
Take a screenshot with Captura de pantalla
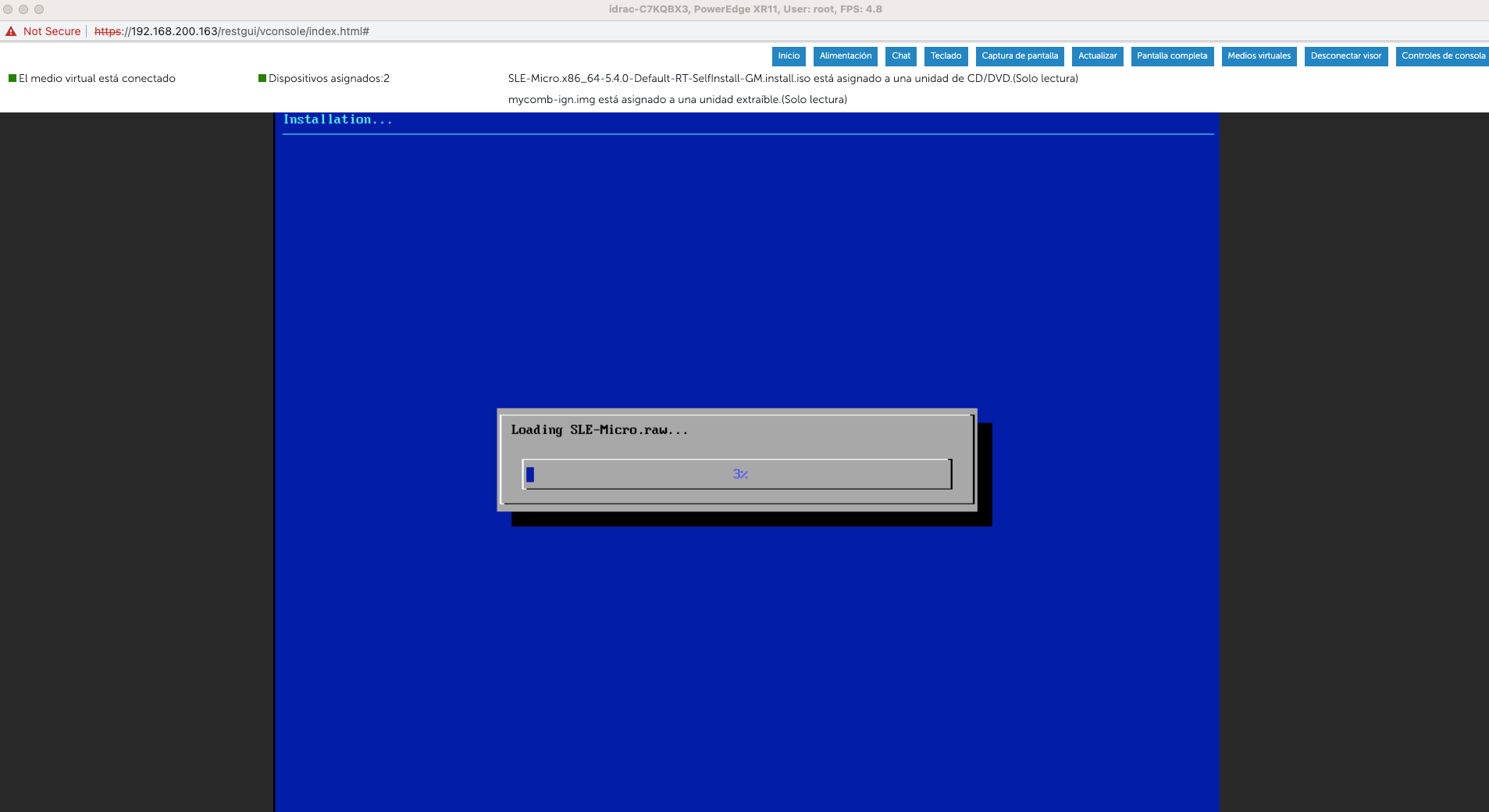pos(1020,56)
